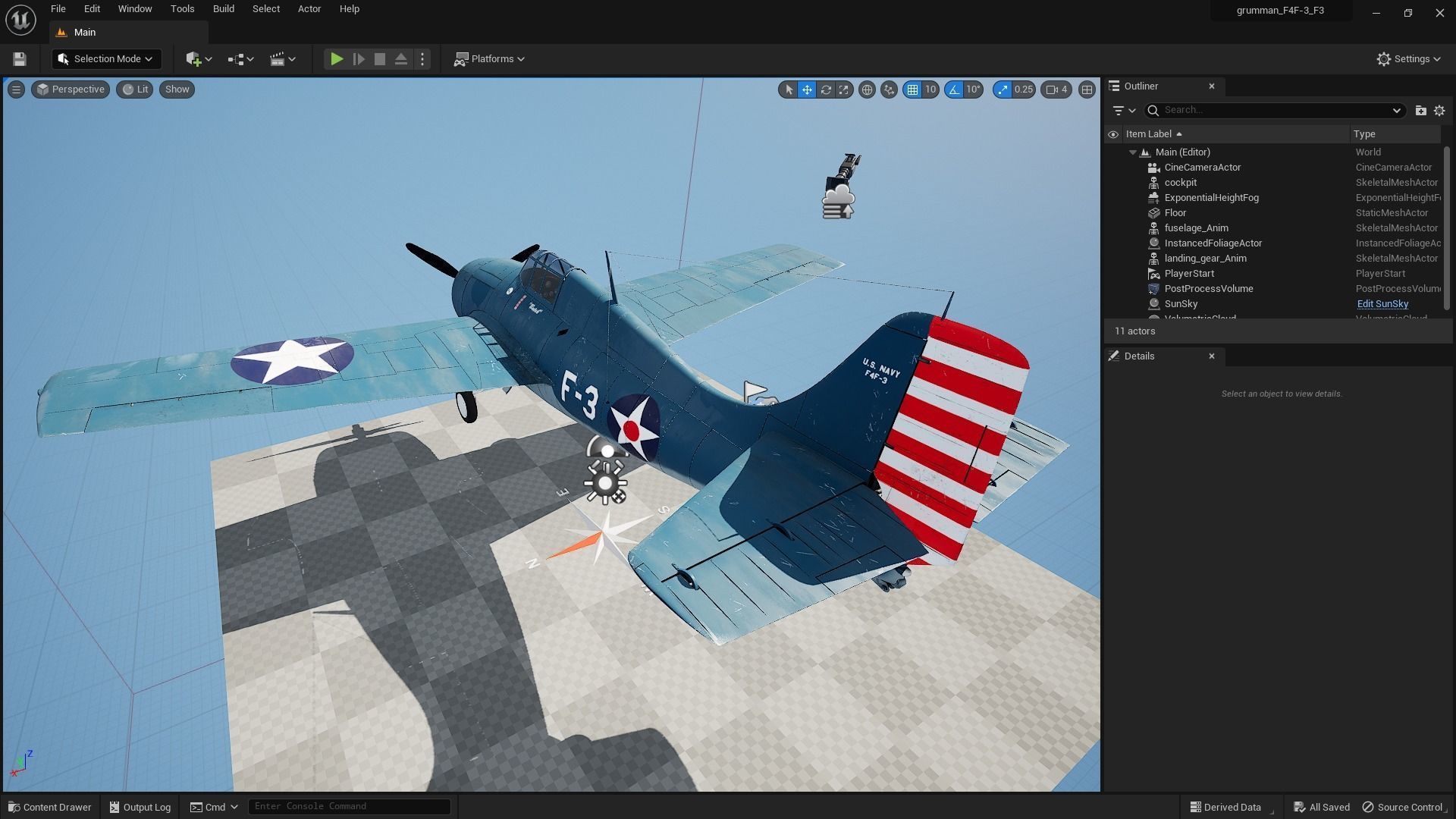
Task: Open the Settings dropdown
Action: pyautogui.click(x=1408, y=59)
